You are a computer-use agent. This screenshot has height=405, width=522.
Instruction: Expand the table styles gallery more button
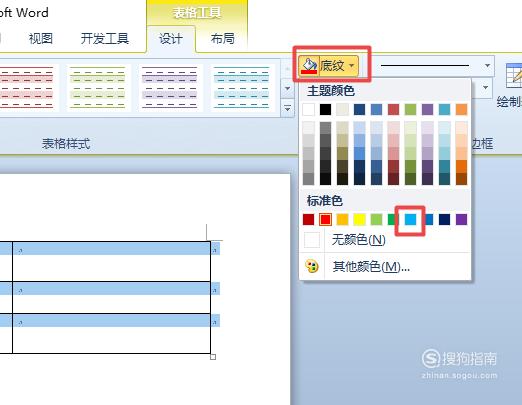click(x=287, y=109)
